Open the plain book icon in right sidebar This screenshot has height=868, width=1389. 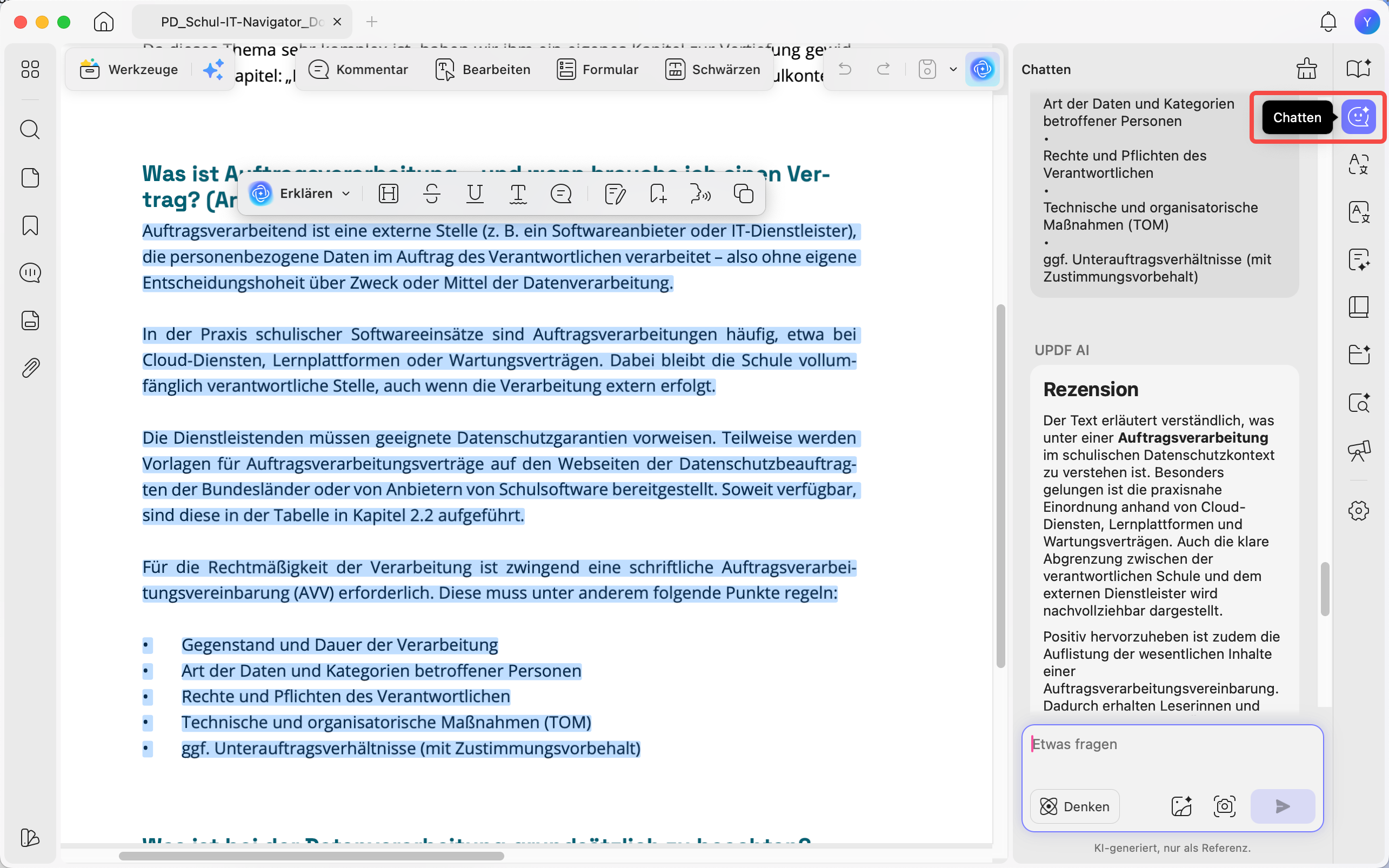pos(1359,307)
